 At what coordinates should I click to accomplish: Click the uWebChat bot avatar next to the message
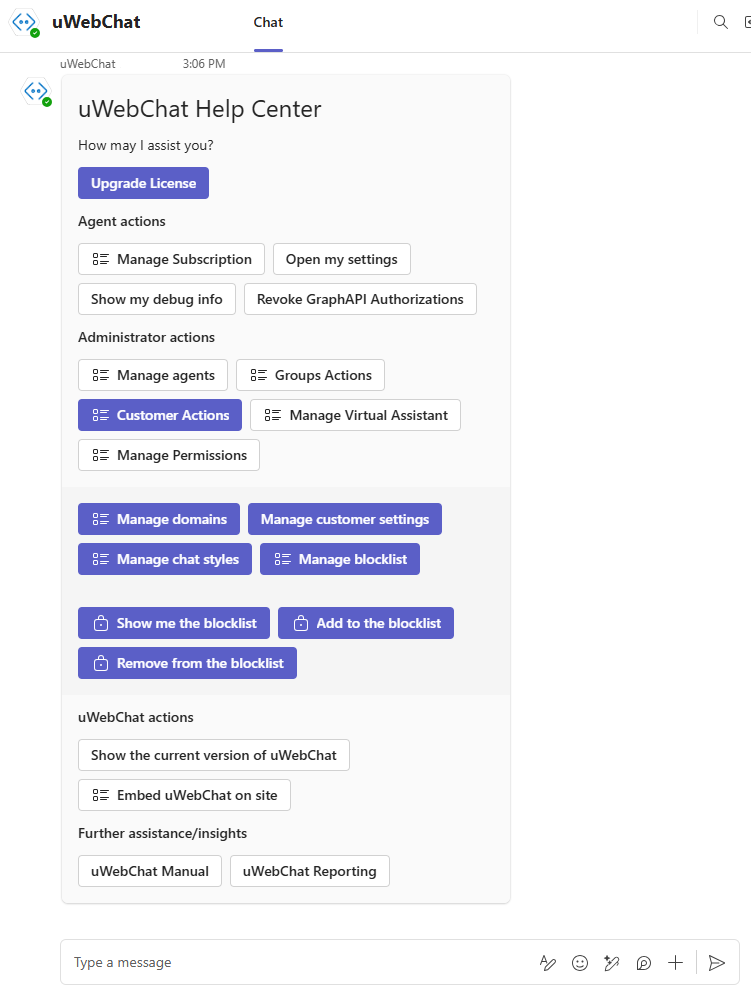tap(36, 92)
